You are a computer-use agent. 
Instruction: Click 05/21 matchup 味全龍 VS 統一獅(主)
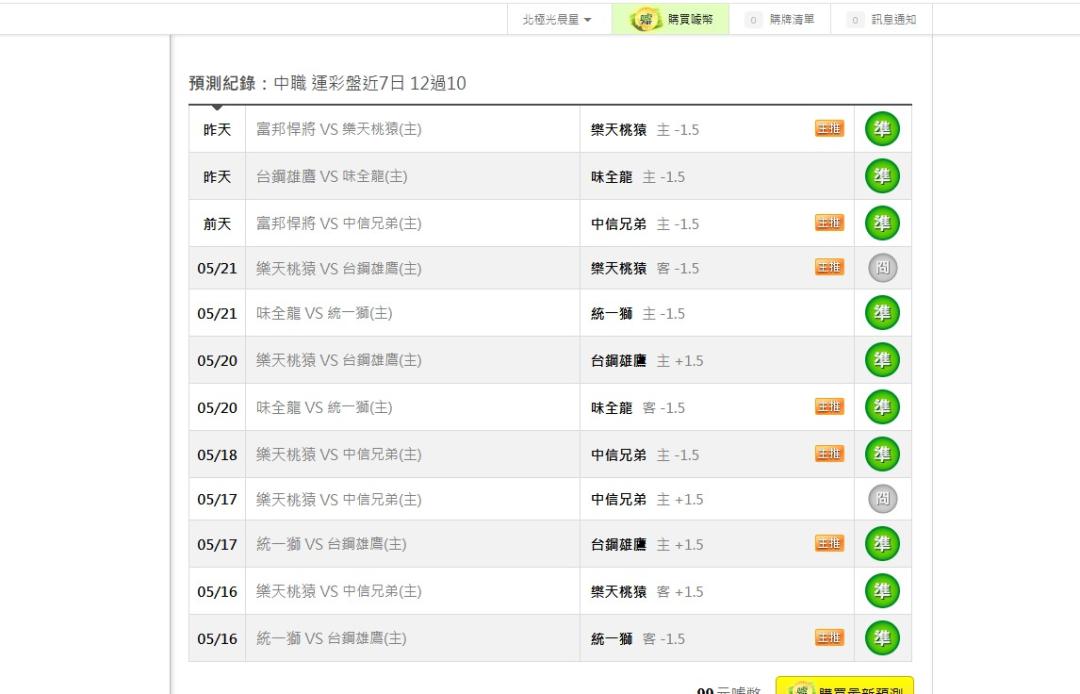(324, 313)
